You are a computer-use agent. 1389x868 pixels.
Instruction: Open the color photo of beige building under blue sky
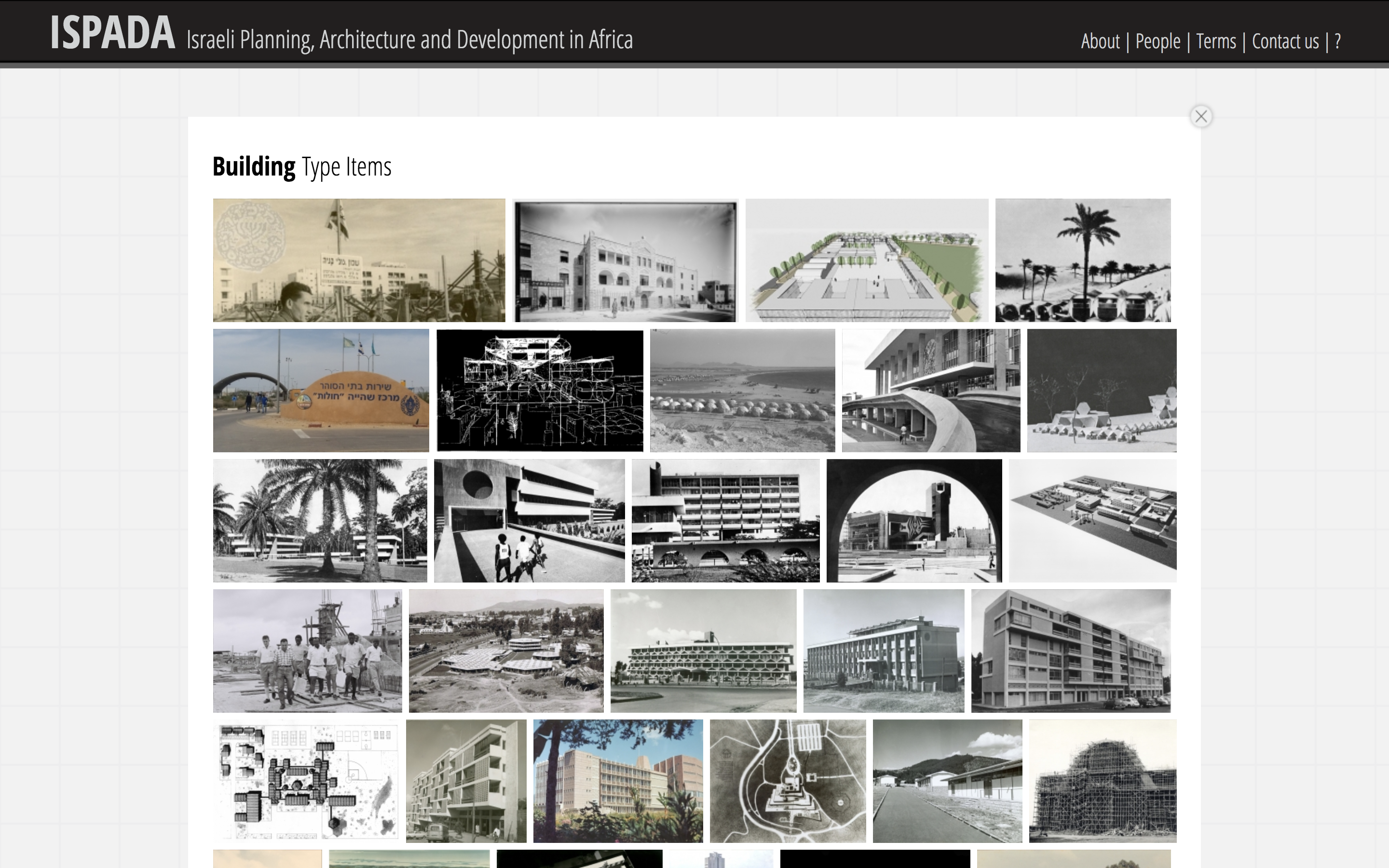(x=618, y=781)
